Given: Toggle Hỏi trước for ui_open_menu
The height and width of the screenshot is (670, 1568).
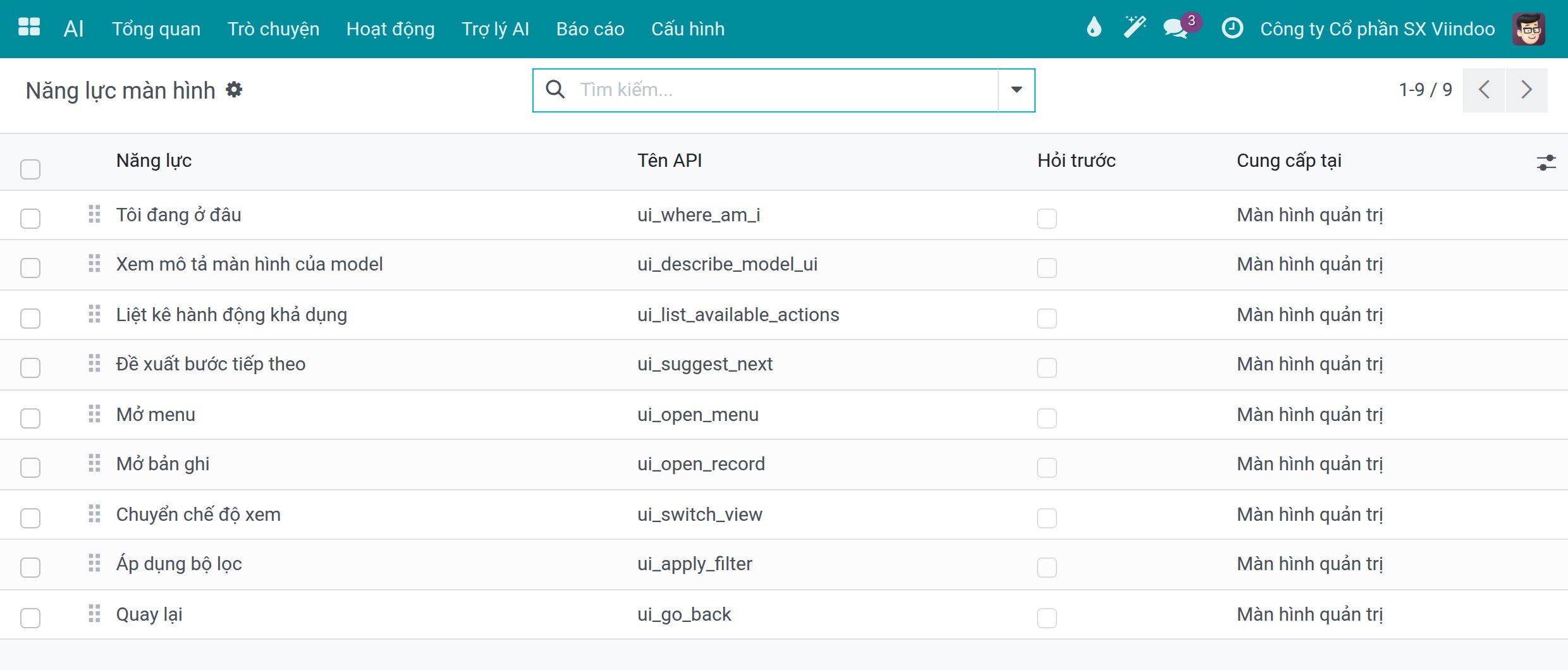Looking at the screenshot, I should point(1047,418).
